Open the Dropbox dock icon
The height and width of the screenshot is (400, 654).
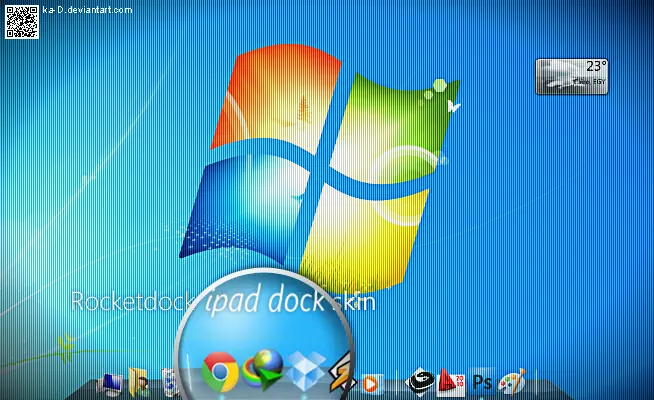coord(307,370)
